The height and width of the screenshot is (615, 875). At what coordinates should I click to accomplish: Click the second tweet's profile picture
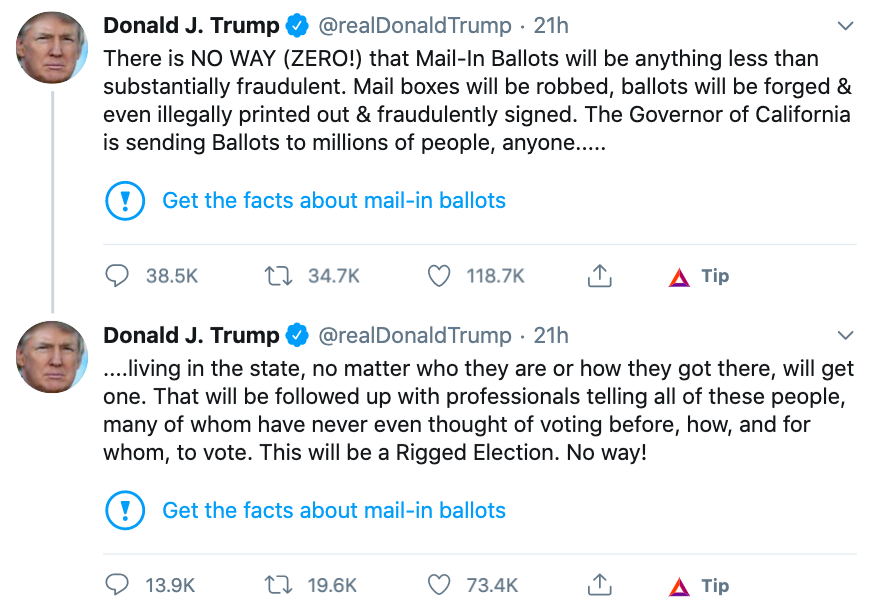click(52, 358)
